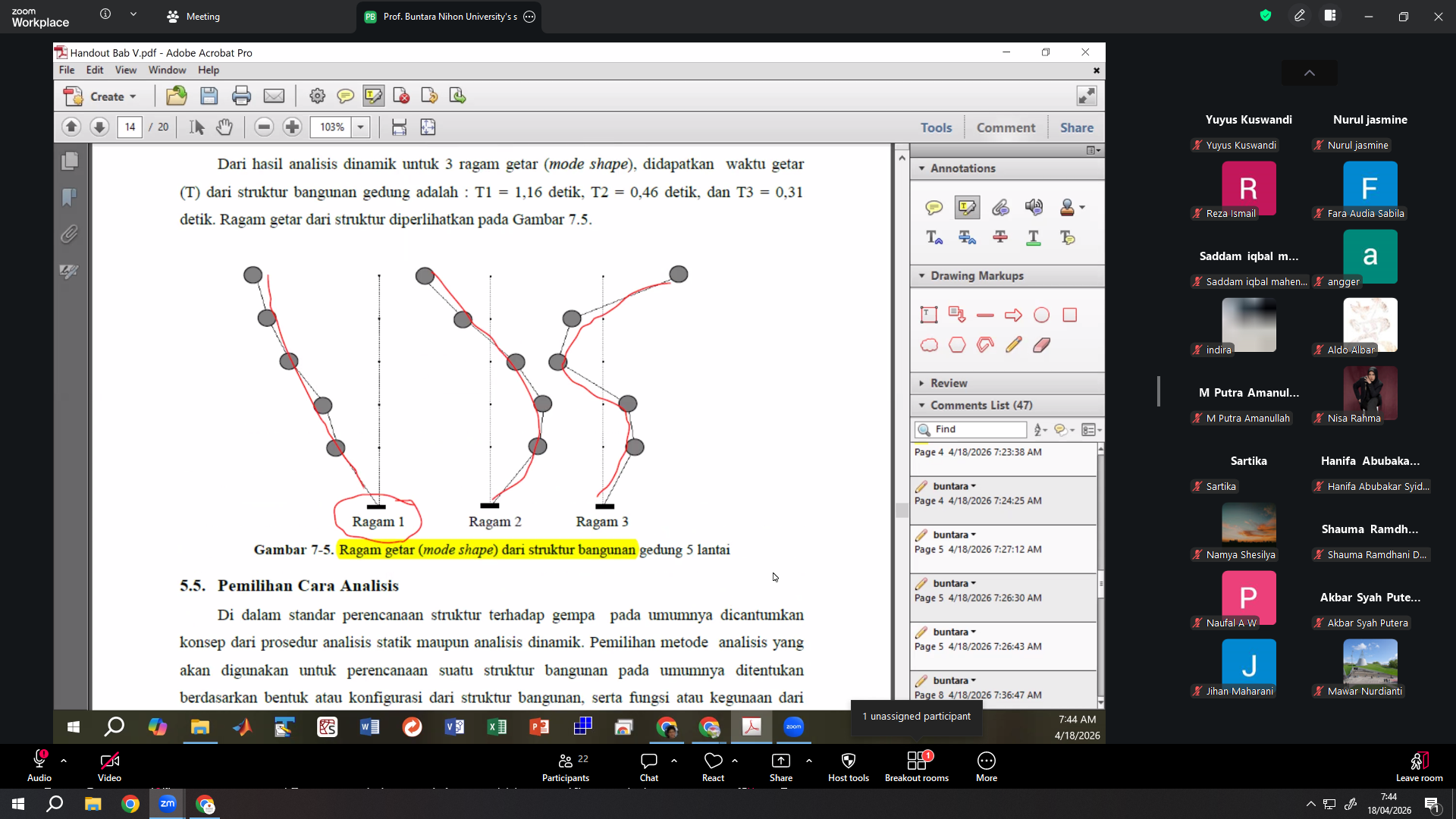Select the Underline text tool
The image size is (1456, 819).
coord(1034,238)
